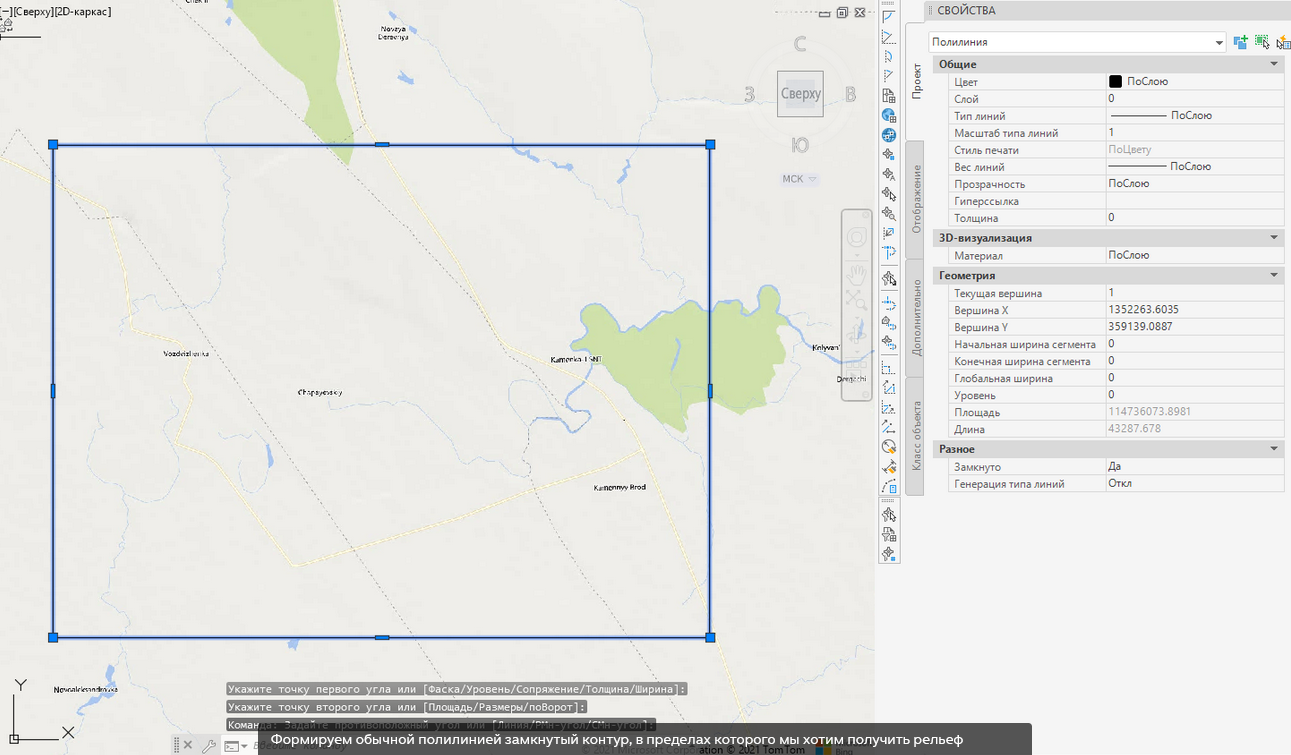Screen dimensions: 1291x755
Task: Click the Zoom Extents navigation bar icon
Action: [x=857, y=300]
